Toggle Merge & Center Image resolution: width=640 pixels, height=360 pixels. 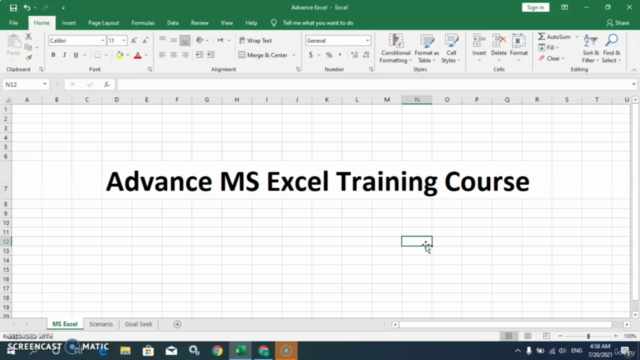263,55
